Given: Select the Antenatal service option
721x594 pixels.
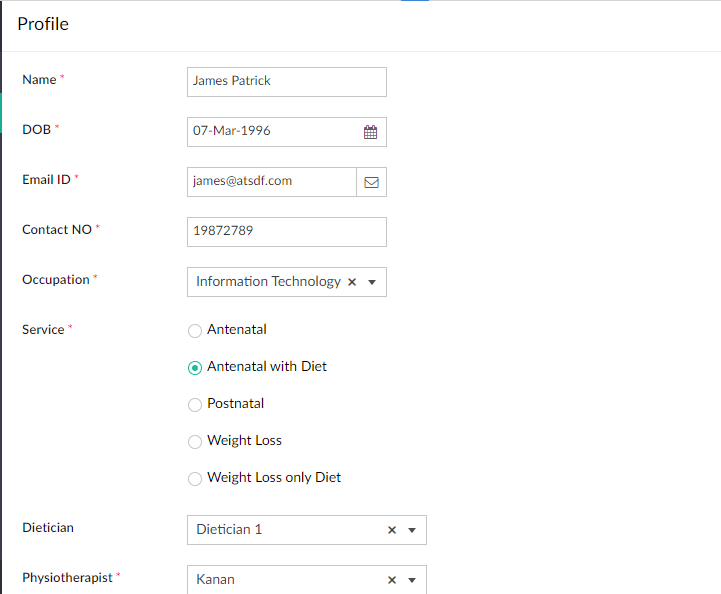Looking at the screenshot, I should 195,331.
